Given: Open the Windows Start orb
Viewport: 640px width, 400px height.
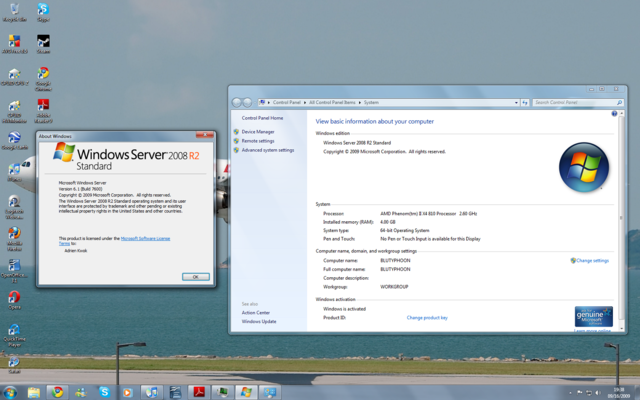Looking at the screenshot, I should click(10, 392).
